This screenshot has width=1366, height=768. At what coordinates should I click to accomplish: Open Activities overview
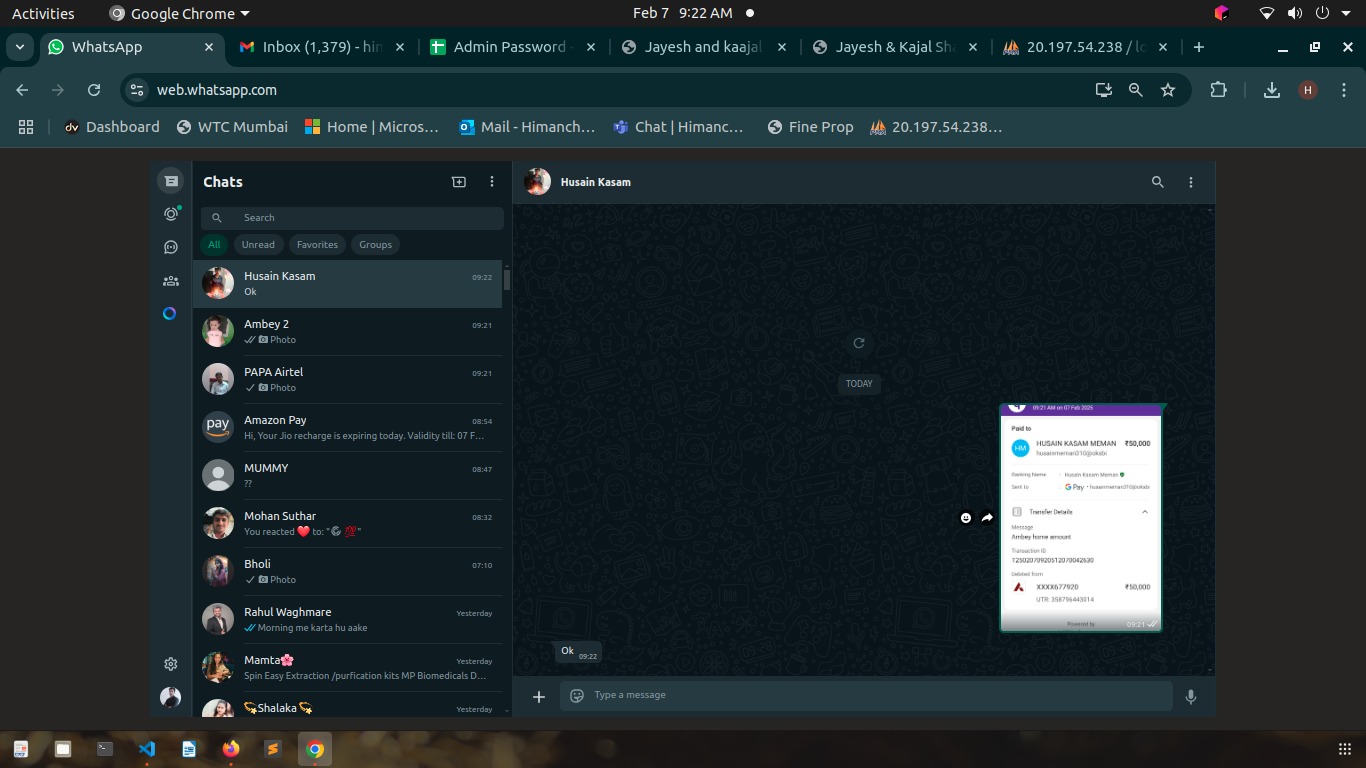pyautogui.click(x=43, y=13)
